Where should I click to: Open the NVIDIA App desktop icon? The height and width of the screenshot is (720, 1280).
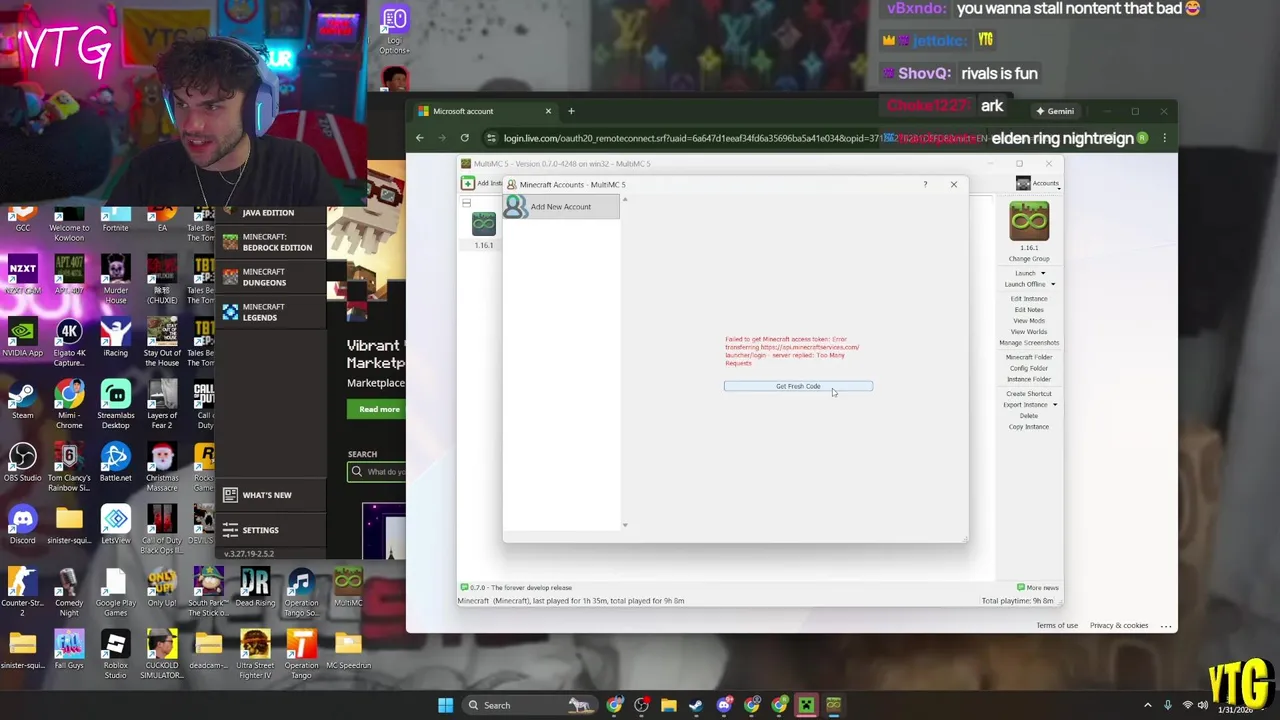coord(23,338)
